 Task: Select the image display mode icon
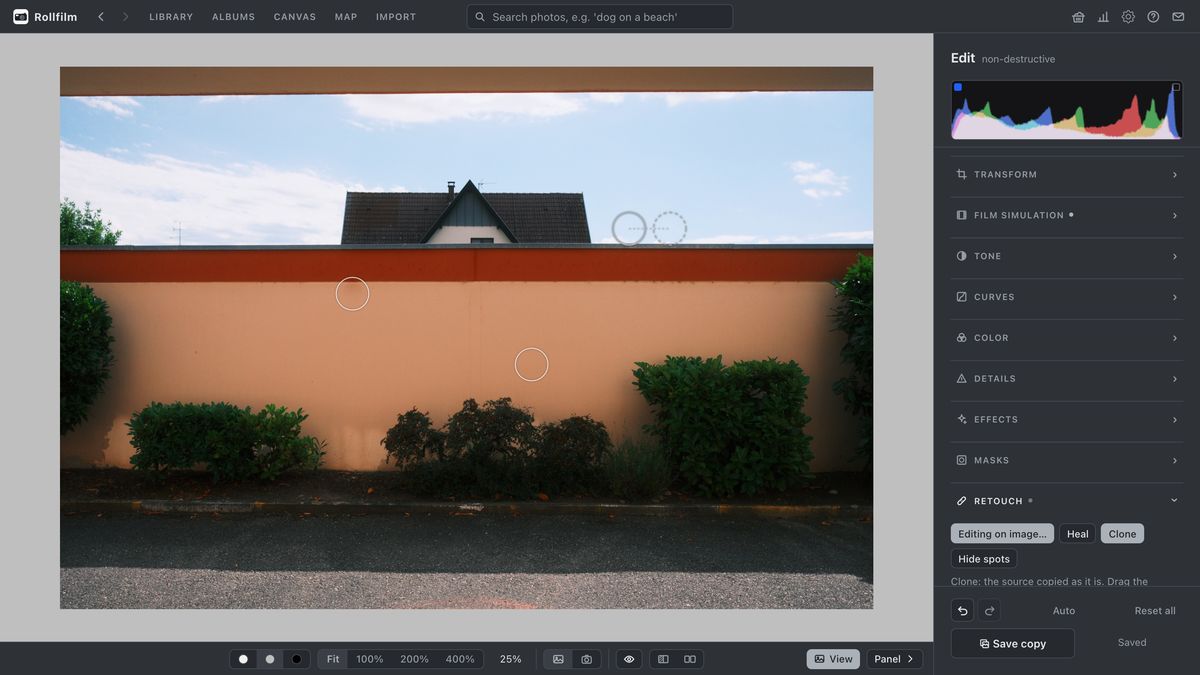558,659
